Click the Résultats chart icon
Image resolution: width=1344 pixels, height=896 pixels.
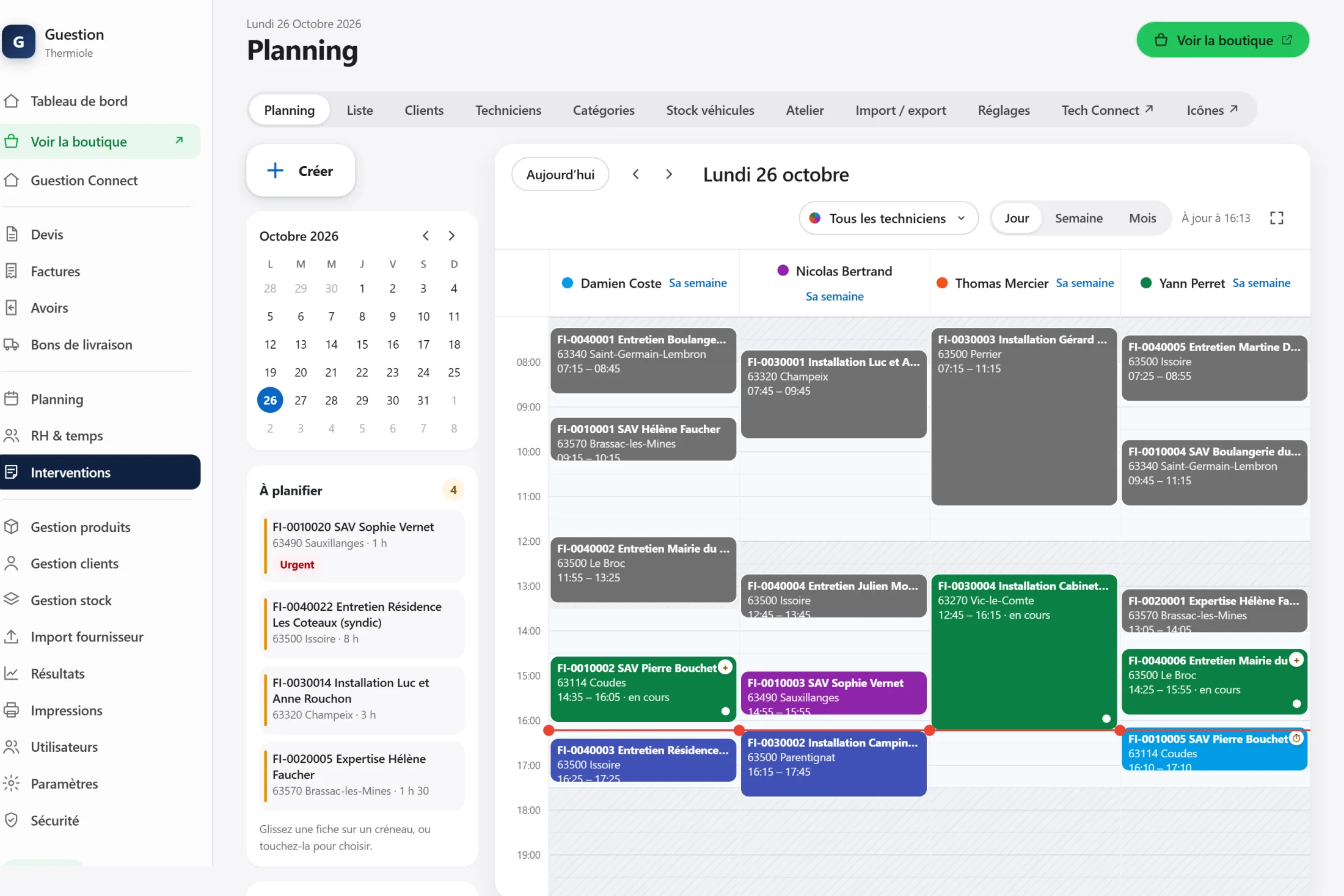coord(11,673)
